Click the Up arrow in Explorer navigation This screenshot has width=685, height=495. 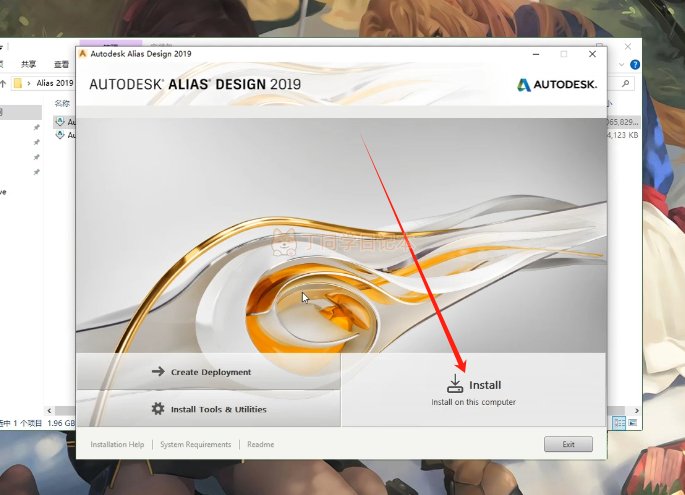point(3,83)
